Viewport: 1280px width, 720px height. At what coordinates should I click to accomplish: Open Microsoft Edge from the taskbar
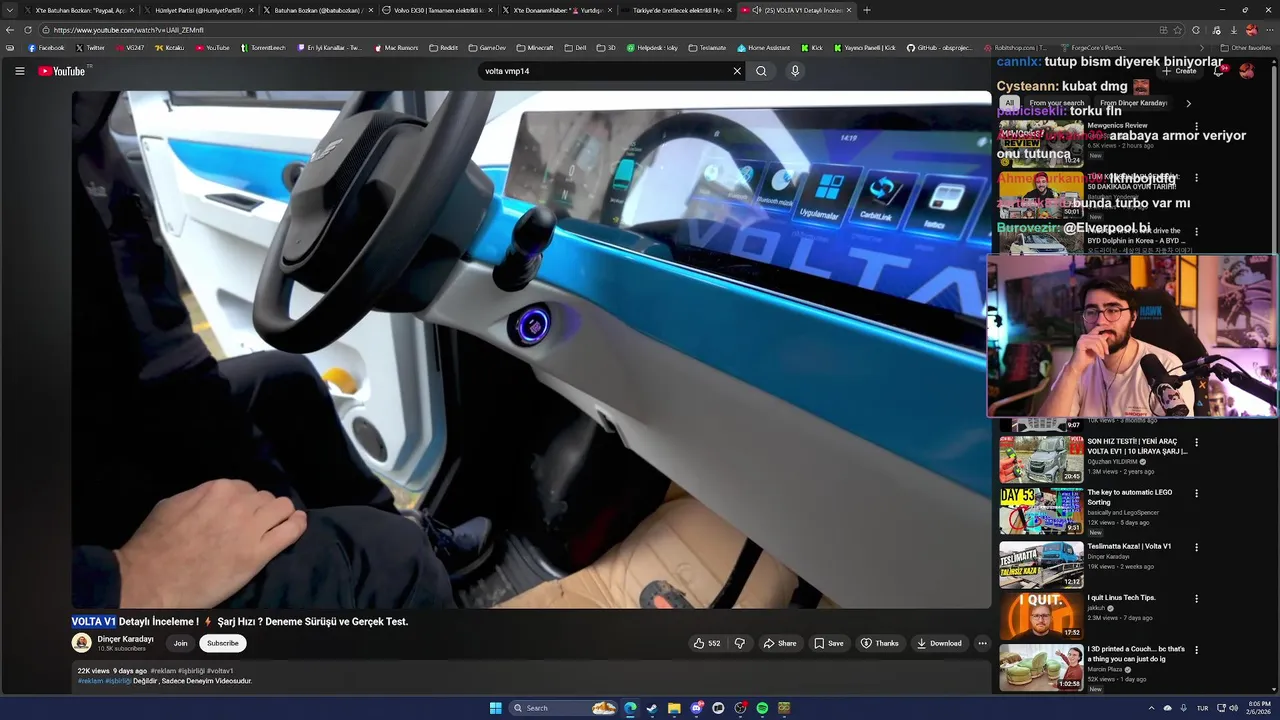pyautogui.click(x=630, y=708)
